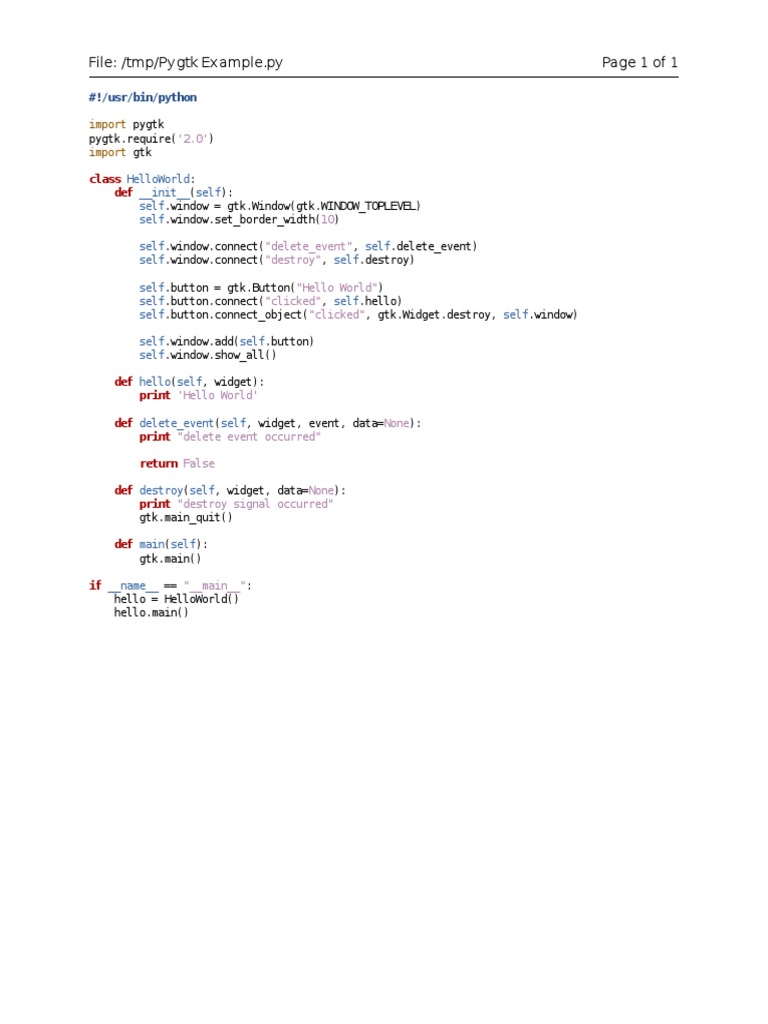Viewport: 768px width, 1024px height.
Task: Click the window.connect("destroy", self.destroy) line
Action: [x=277, y=260]
